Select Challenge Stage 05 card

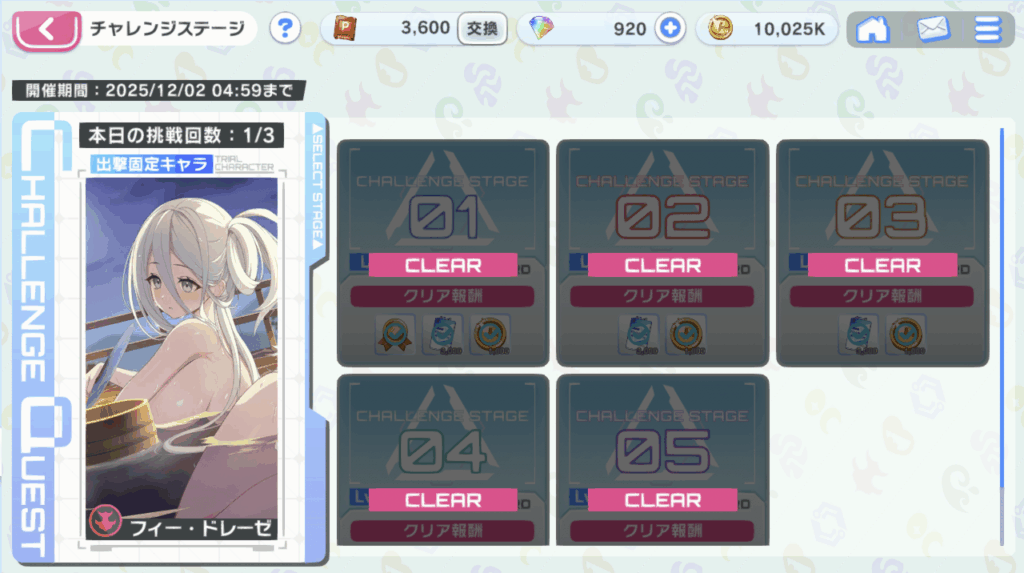pos(662,460)
